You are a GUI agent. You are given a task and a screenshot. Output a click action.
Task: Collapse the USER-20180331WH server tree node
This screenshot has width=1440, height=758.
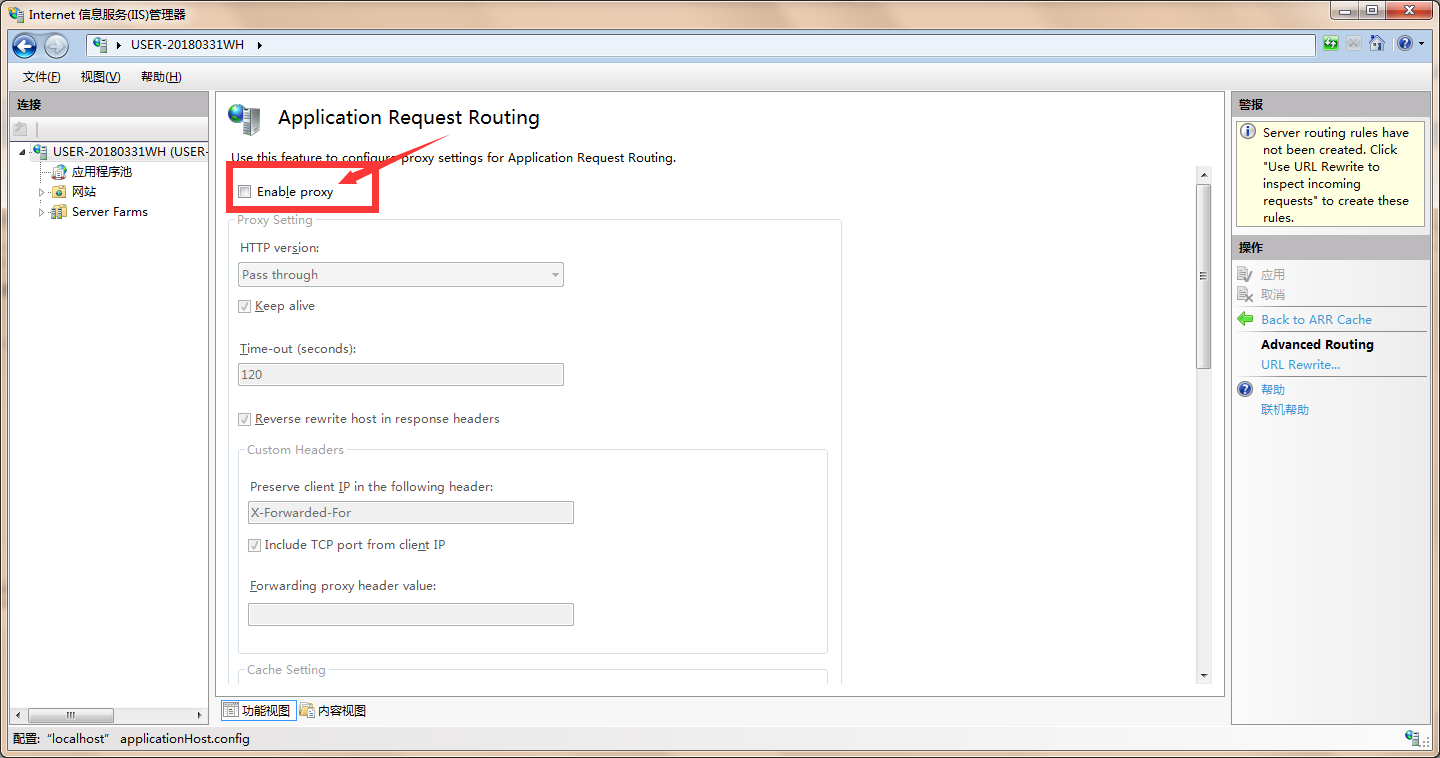click(22, 152)
